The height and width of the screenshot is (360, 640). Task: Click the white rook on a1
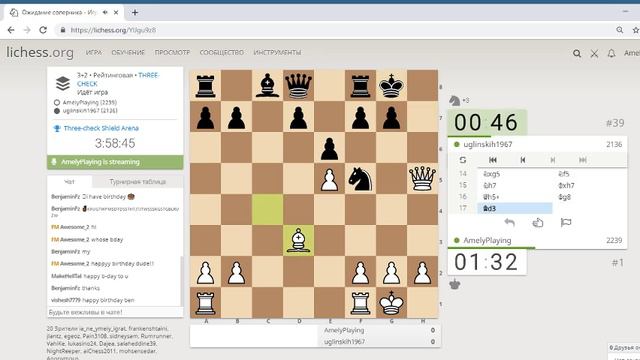205,303
